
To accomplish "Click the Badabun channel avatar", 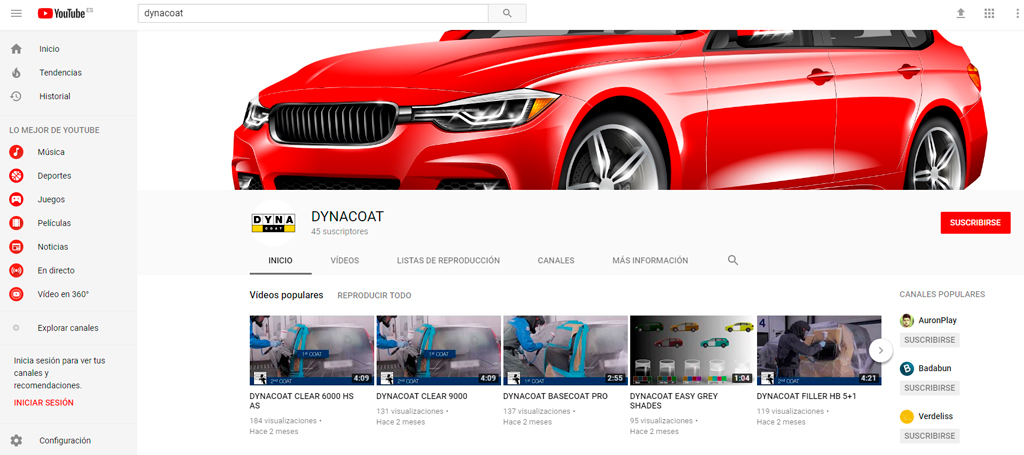I will [906, 368].
